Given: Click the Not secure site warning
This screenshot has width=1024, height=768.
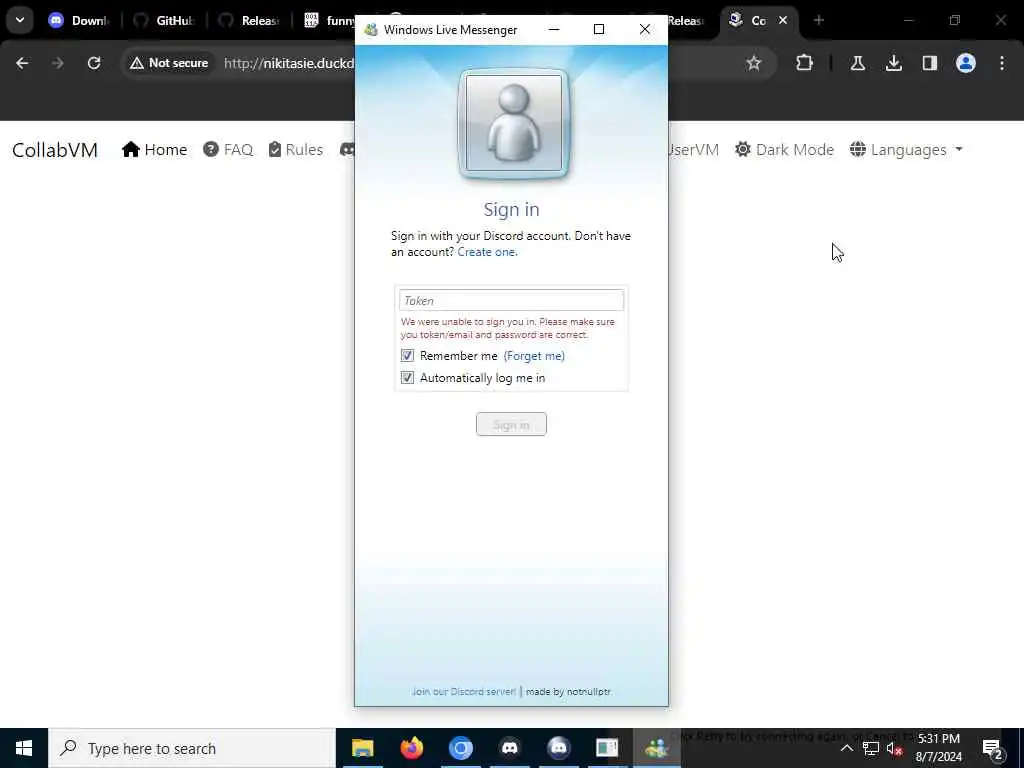Looking at the screenshot, I should click(x=169, y=63).
